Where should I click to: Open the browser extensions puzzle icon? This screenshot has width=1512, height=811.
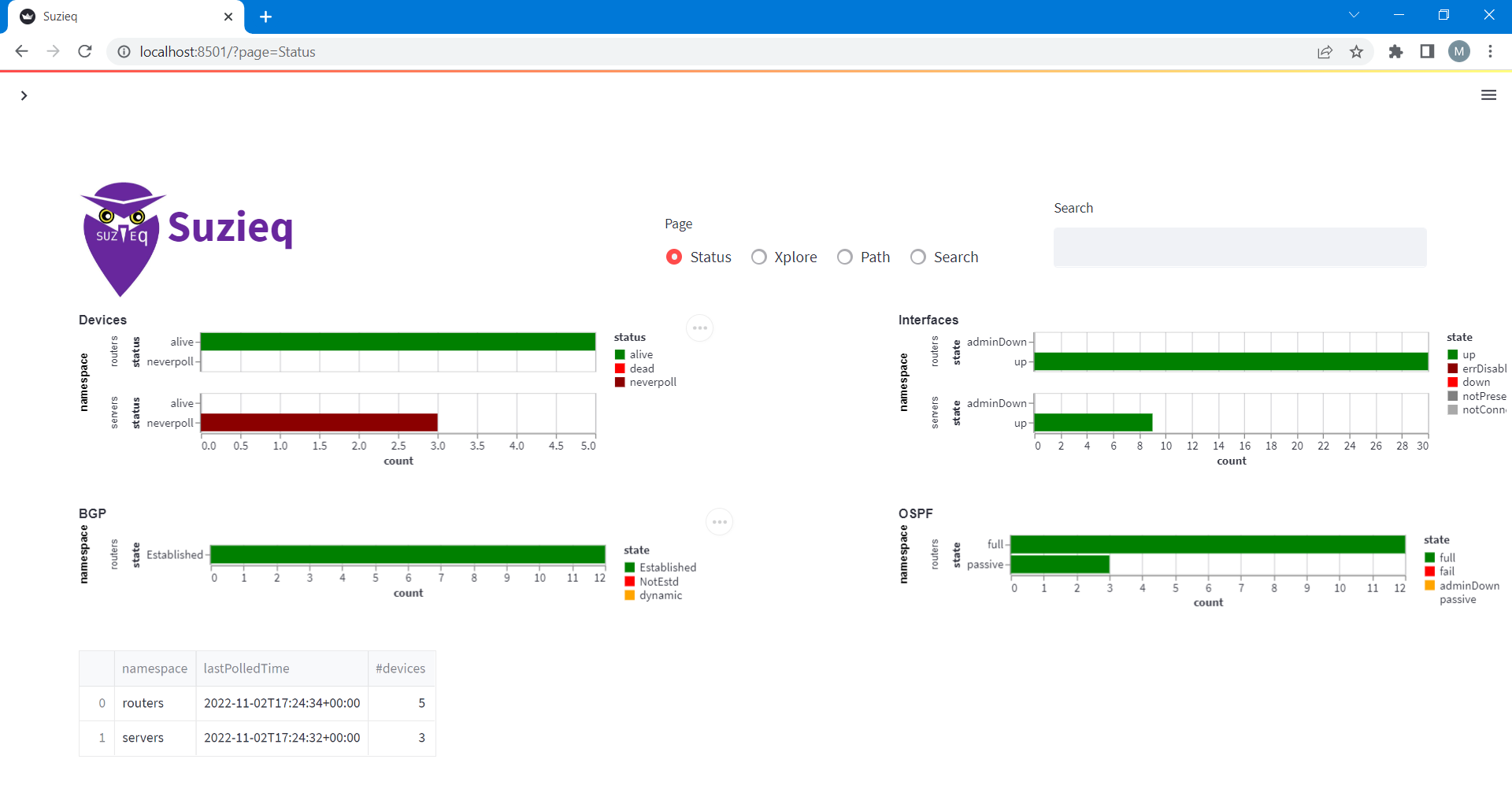(x=1395, y=52)
